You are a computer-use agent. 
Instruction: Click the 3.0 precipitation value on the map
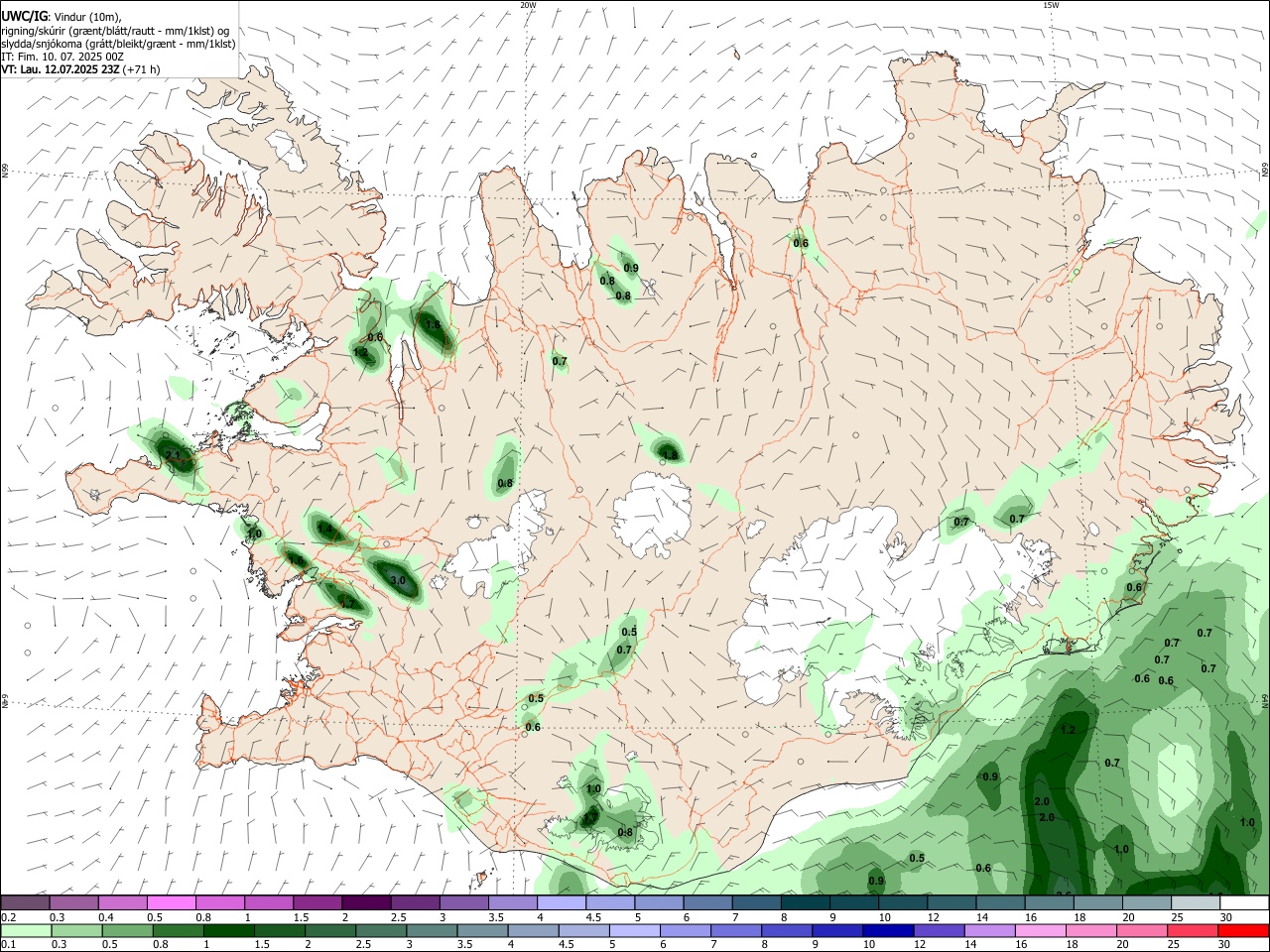398,580
